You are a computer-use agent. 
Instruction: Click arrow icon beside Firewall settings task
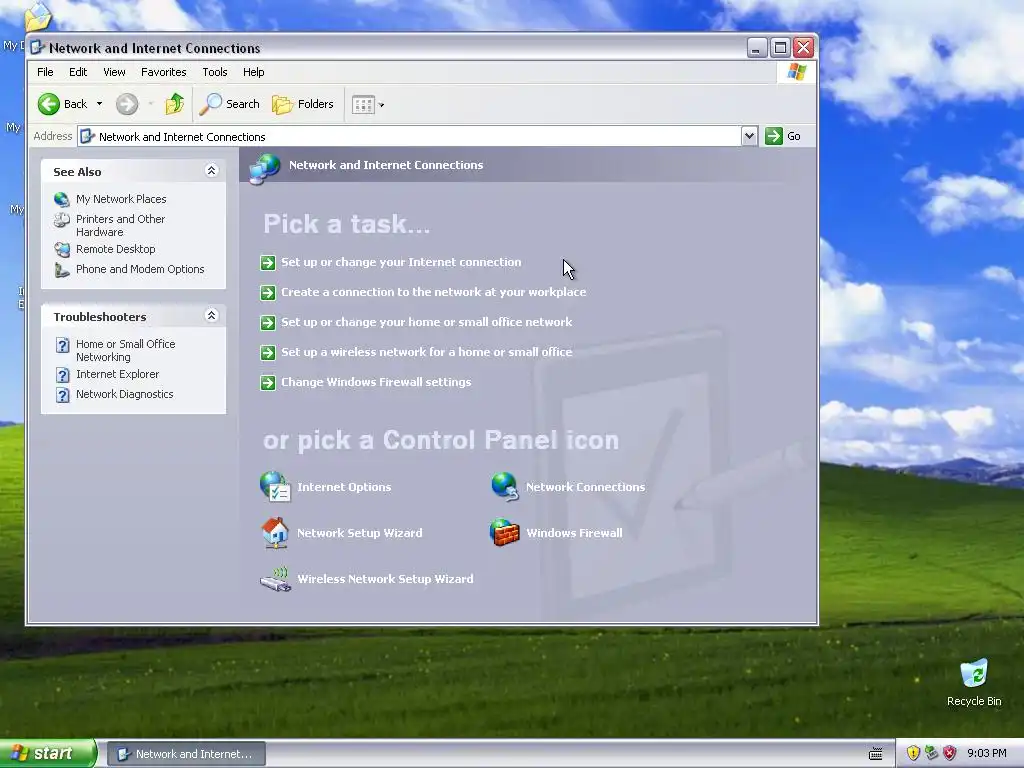(268, 383)
